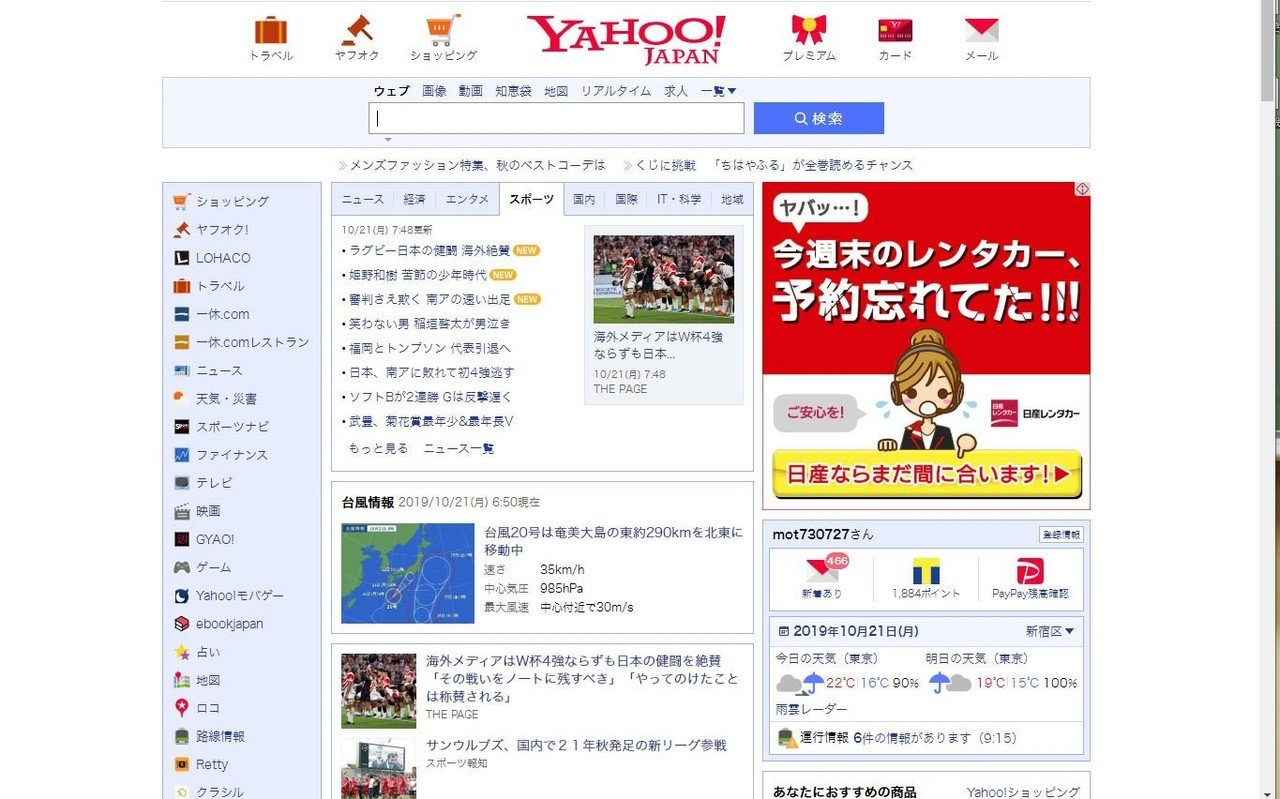Screen dimensions: 1280x799
Task: Expand the 一覧 search category dropdown
Action: tap(719, 90)
